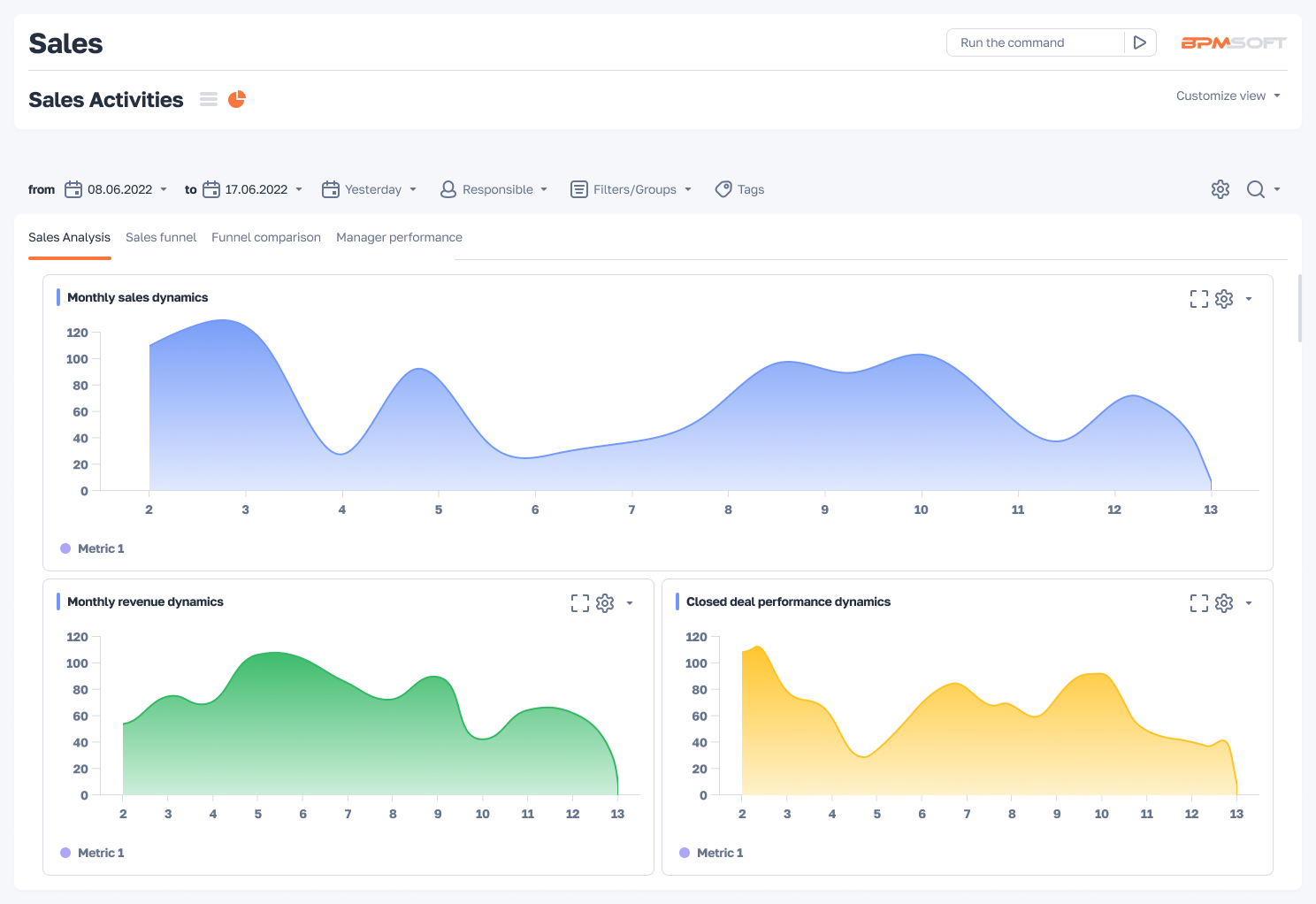Expand Monthly sales dynamics chart fullscreen
The image size is (1316, 904).
point(1198,299)
